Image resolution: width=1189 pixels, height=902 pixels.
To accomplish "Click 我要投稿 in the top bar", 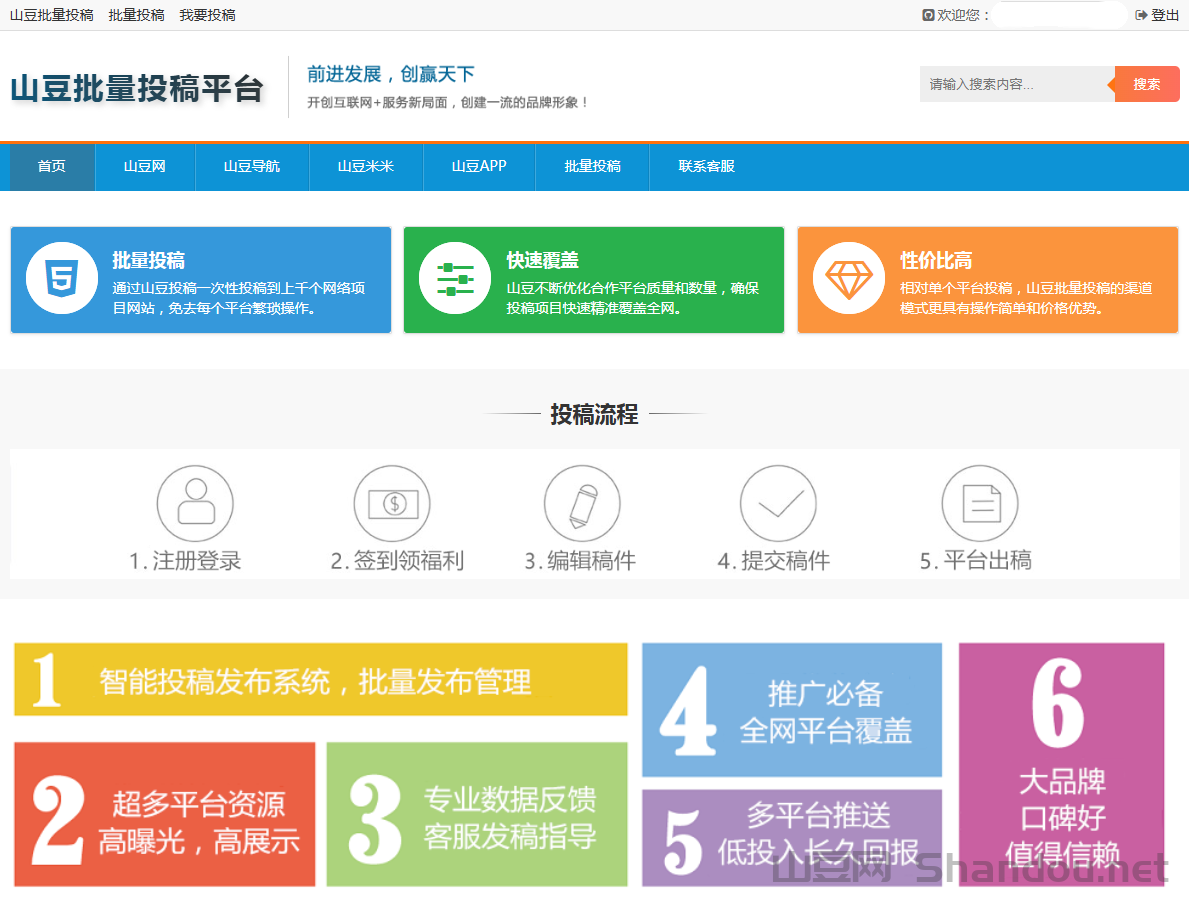I will click(x=206, y=15).
